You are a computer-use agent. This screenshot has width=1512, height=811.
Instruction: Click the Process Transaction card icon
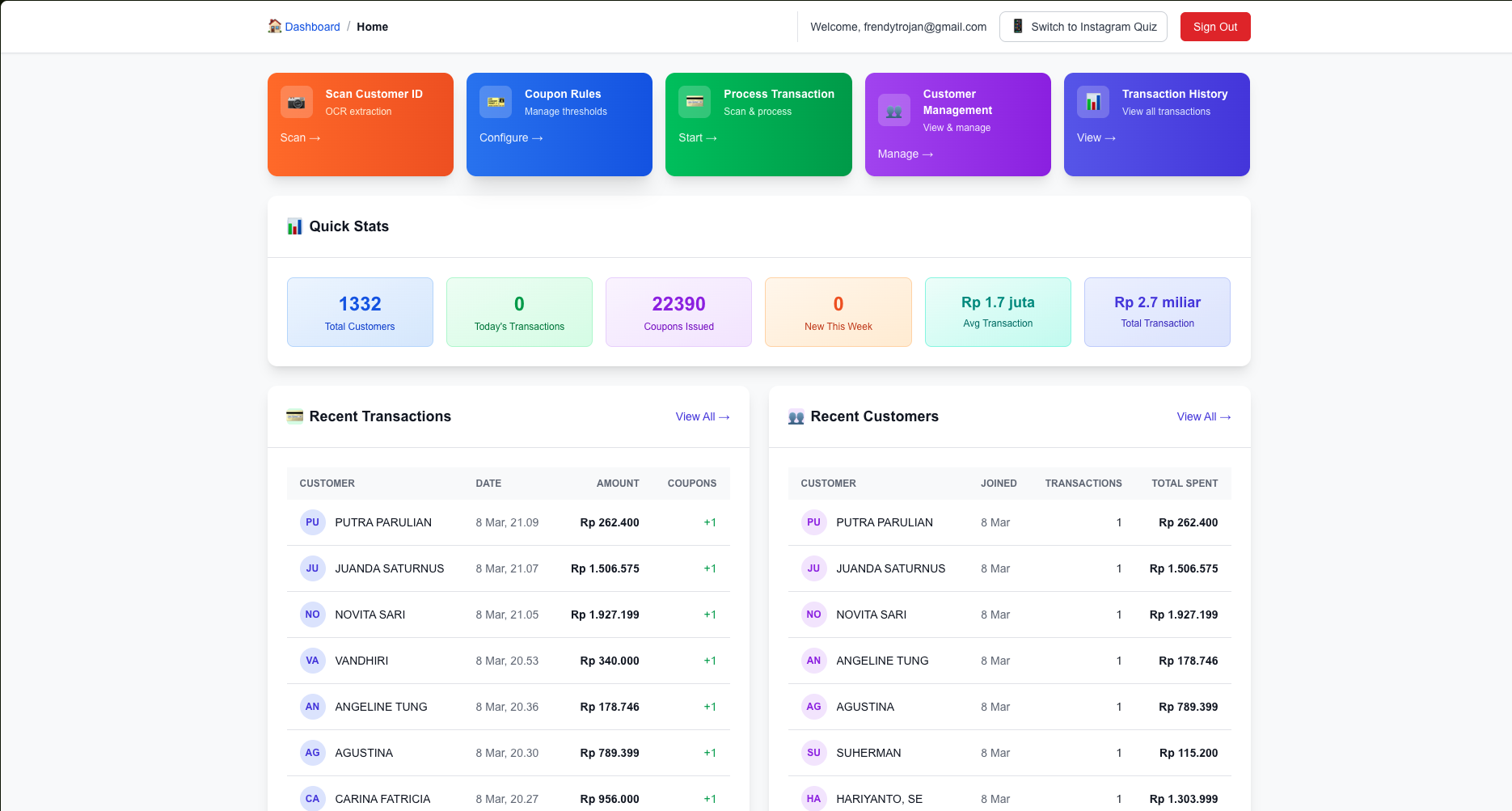(695, 103)
